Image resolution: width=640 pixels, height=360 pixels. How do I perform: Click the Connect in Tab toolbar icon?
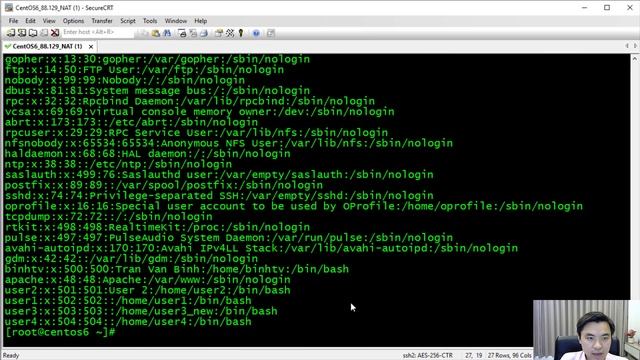click(33, 33)
